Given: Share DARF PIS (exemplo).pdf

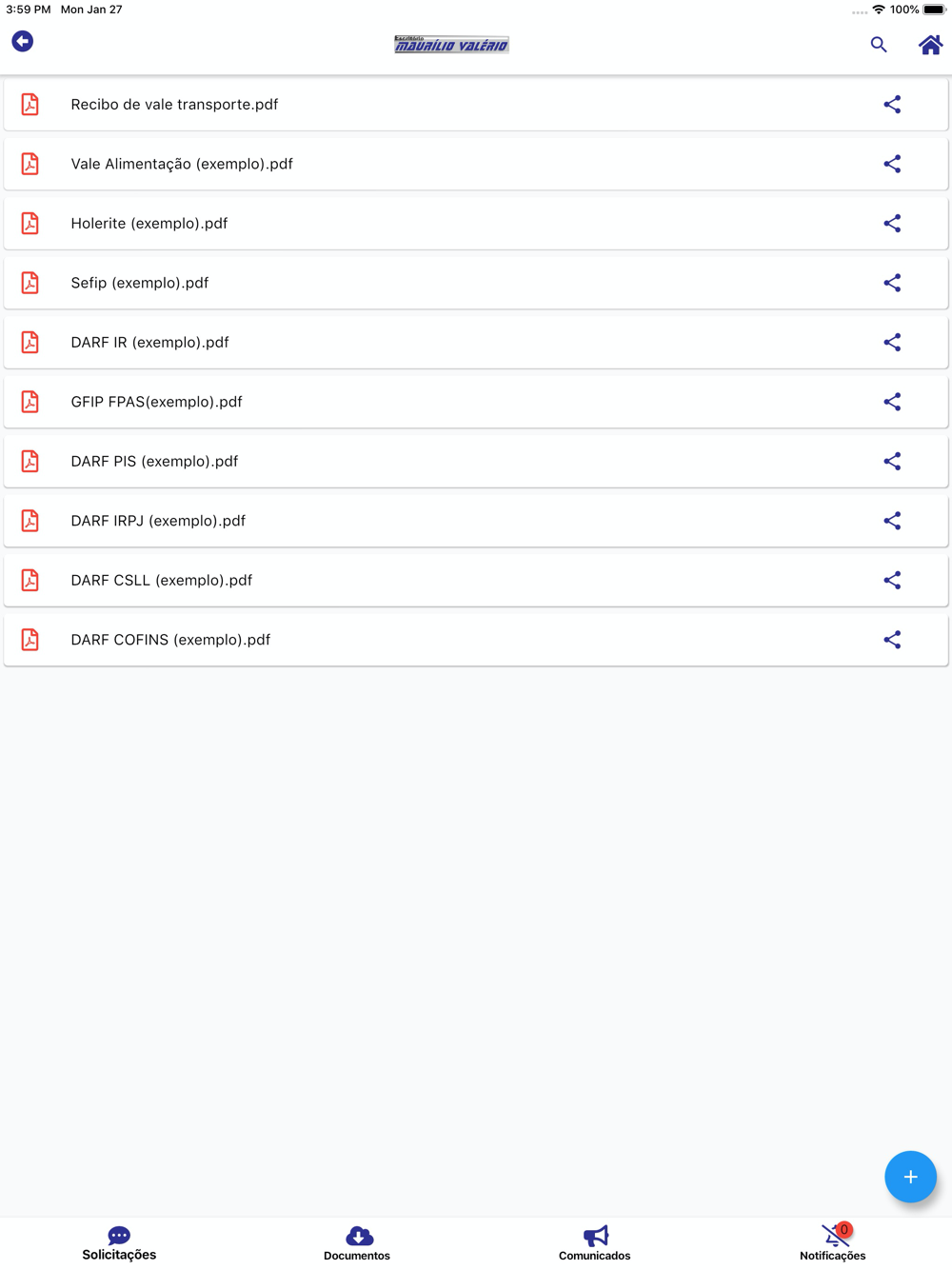Looking at the screenshot, I should tap(891, 462).
